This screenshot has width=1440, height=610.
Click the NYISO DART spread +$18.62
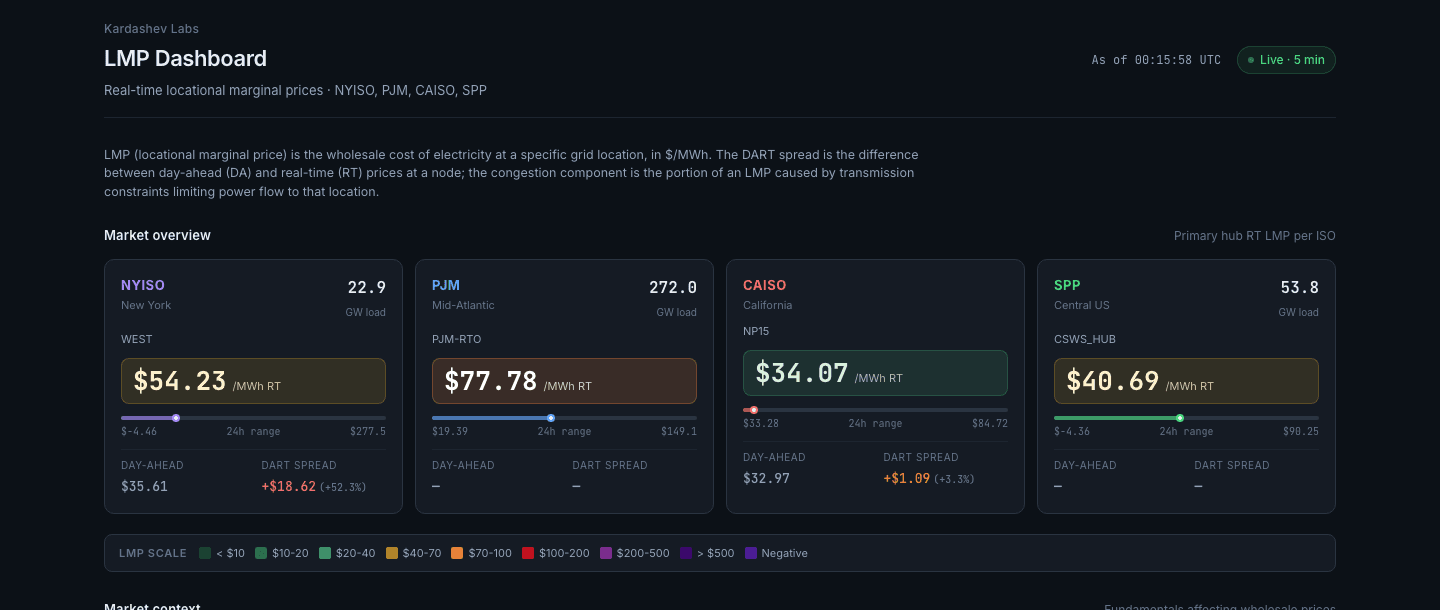coord(289,487)
